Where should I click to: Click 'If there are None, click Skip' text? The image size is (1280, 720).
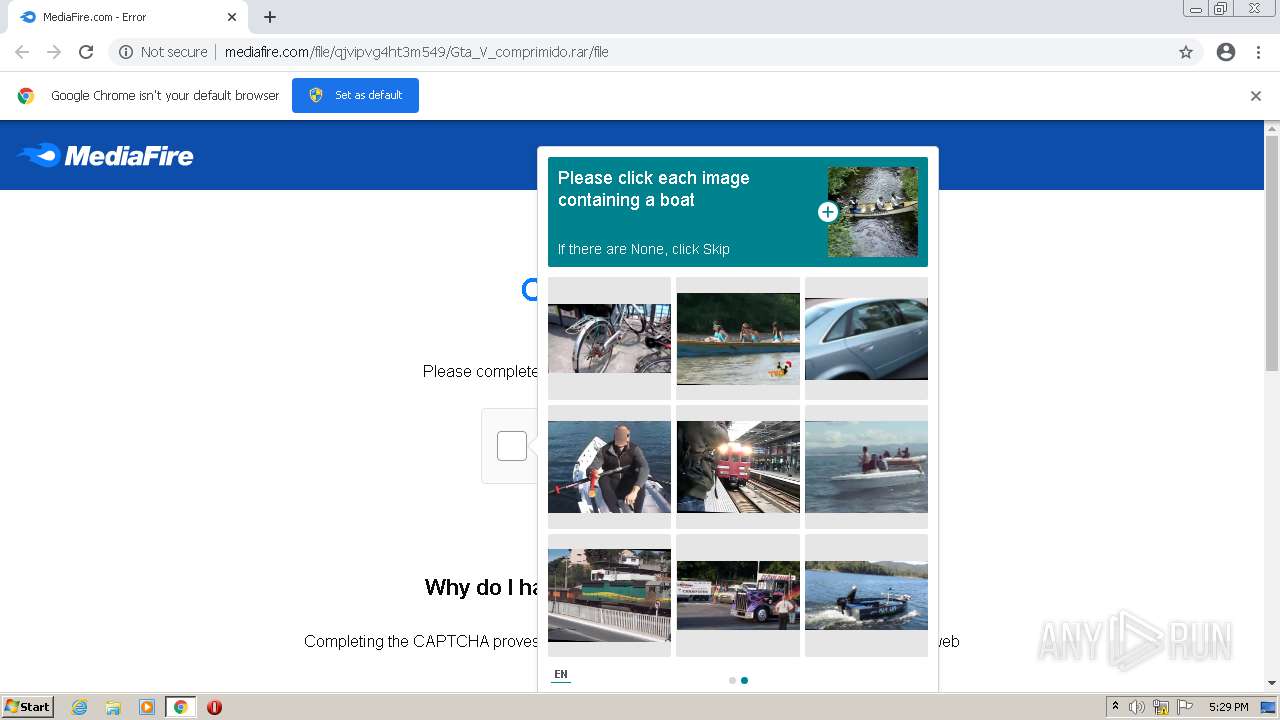pos(644,249)
